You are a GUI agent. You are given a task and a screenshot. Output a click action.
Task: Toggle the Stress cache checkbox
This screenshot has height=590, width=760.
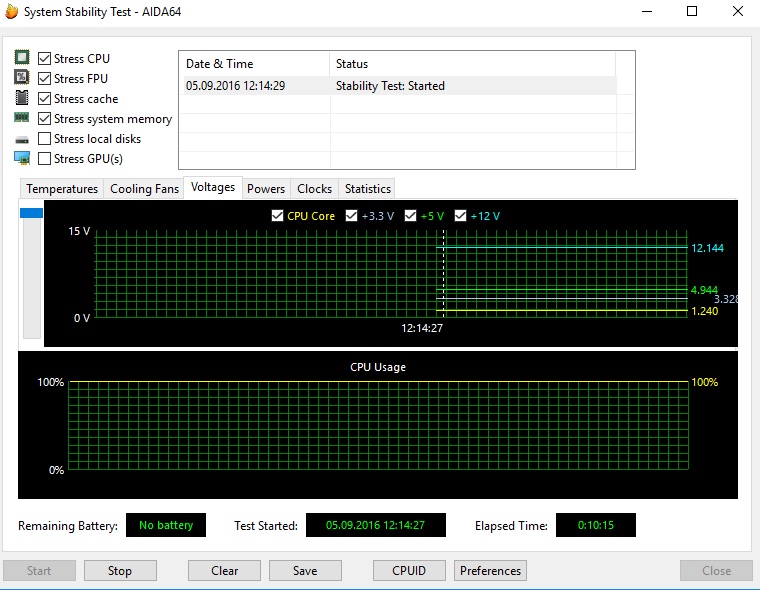click(x=44, y=98)
